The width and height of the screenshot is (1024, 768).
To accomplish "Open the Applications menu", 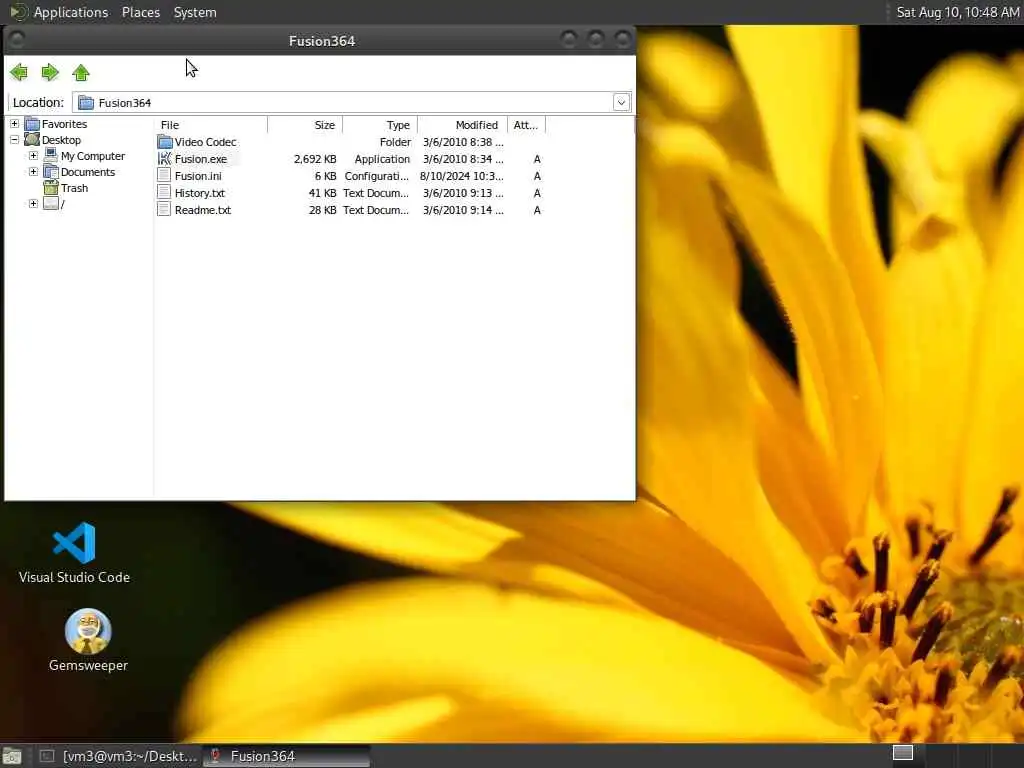I will [x=71, y=12].
